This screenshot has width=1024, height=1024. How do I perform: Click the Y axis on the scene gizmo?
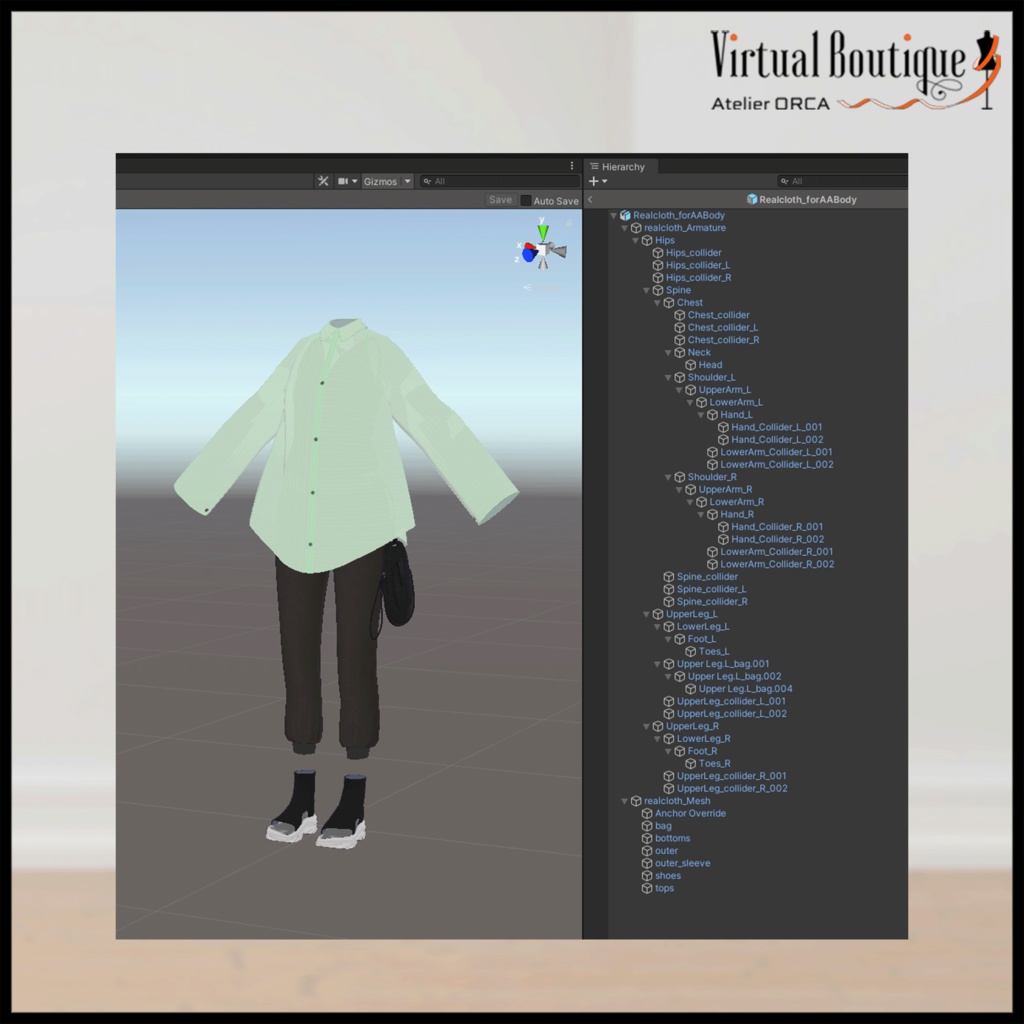[541, 232]
